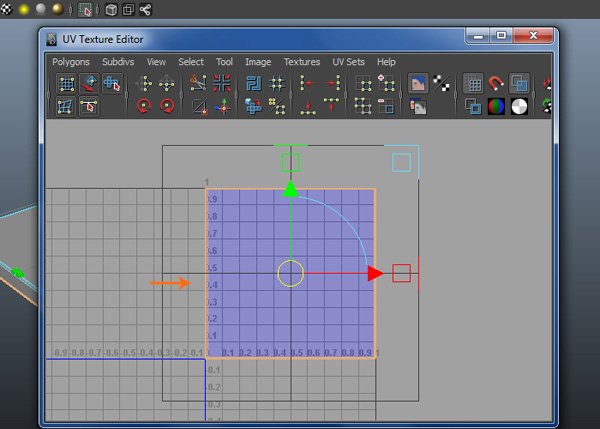Pick the UV Smudge tool
This screenshot has height=429, width=600.
click(x=65, y=106)
